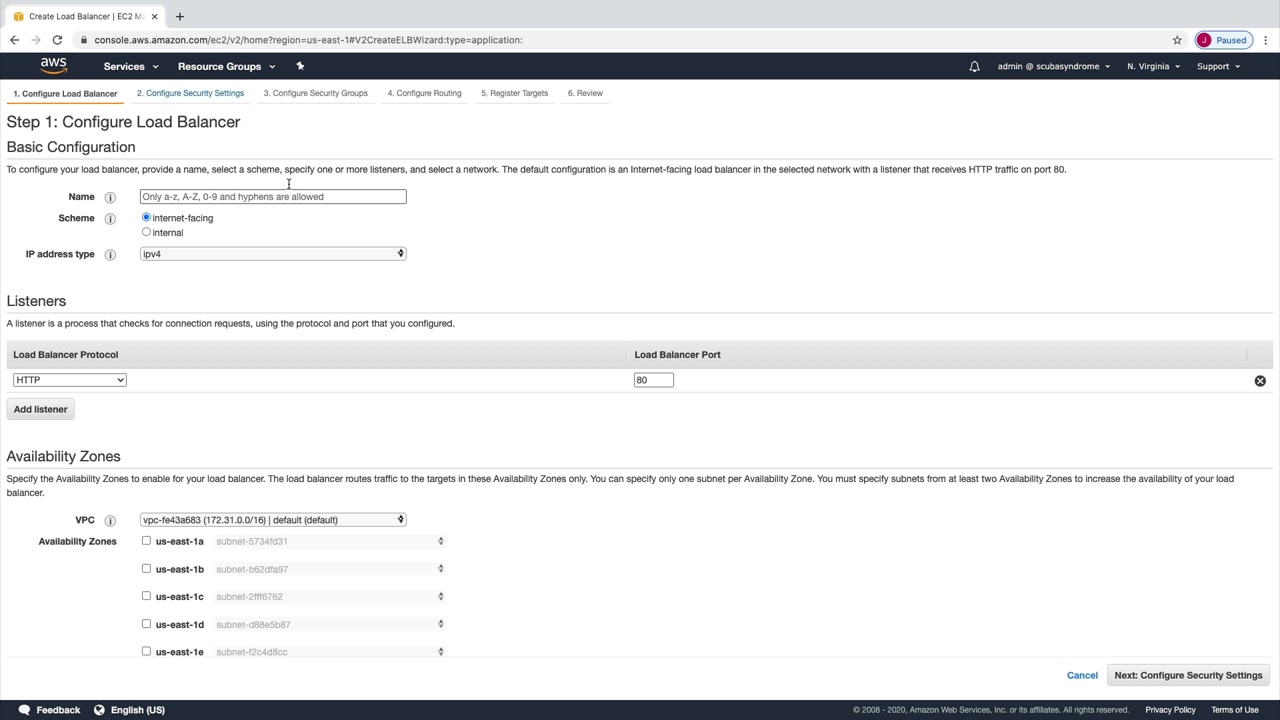The image size is (1280, 720).
Task: Click the Load Balancer Port field
Action: pos(654,380)
